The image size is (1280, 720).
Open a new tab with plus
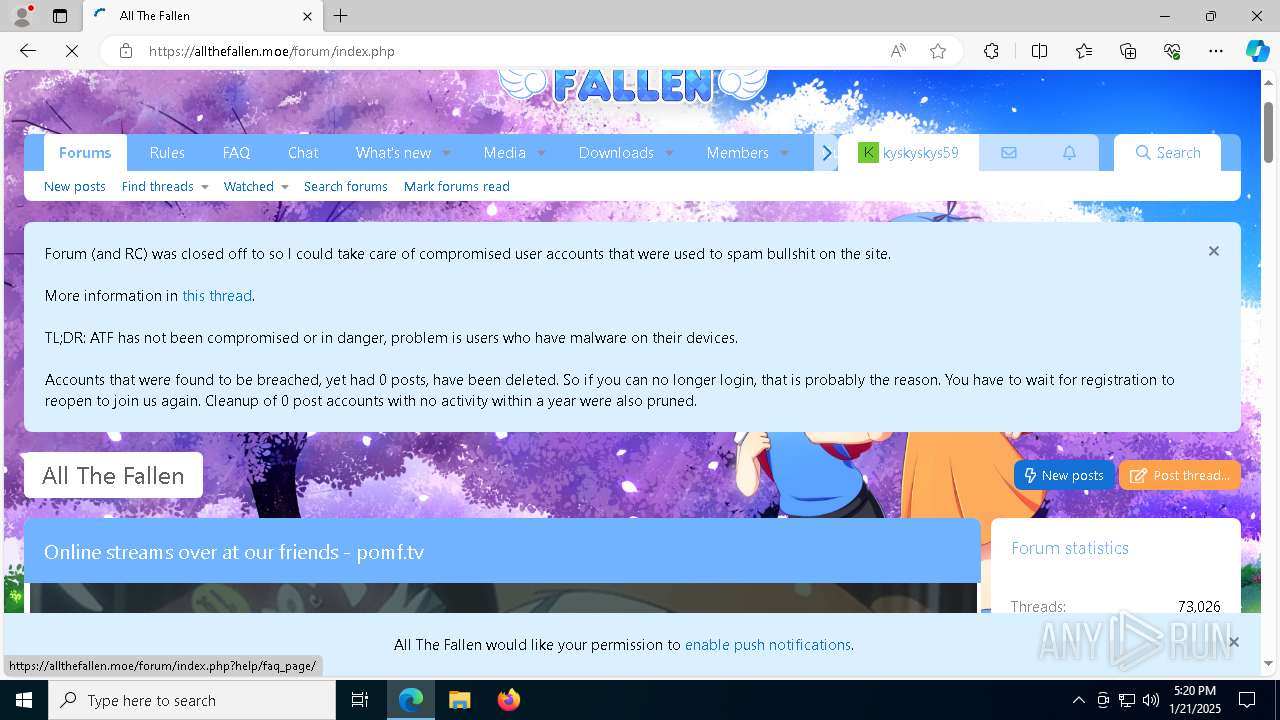pos(341,16)
